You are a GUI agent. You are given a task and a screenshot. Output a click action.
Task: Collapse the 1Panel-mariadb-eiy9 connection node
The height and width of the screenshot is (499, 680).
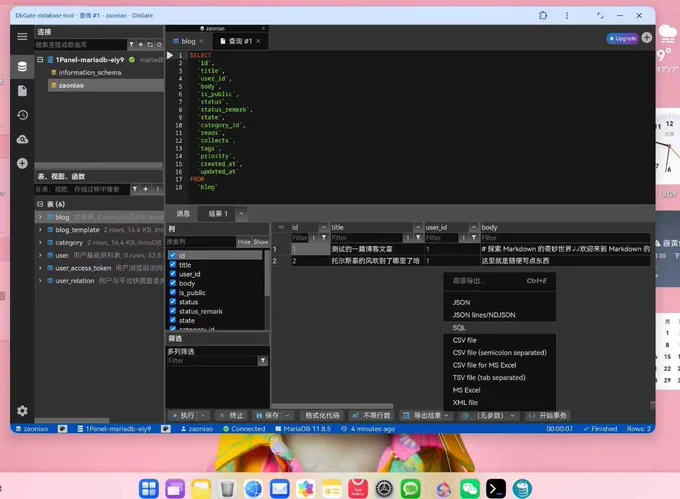click(40, 59)
